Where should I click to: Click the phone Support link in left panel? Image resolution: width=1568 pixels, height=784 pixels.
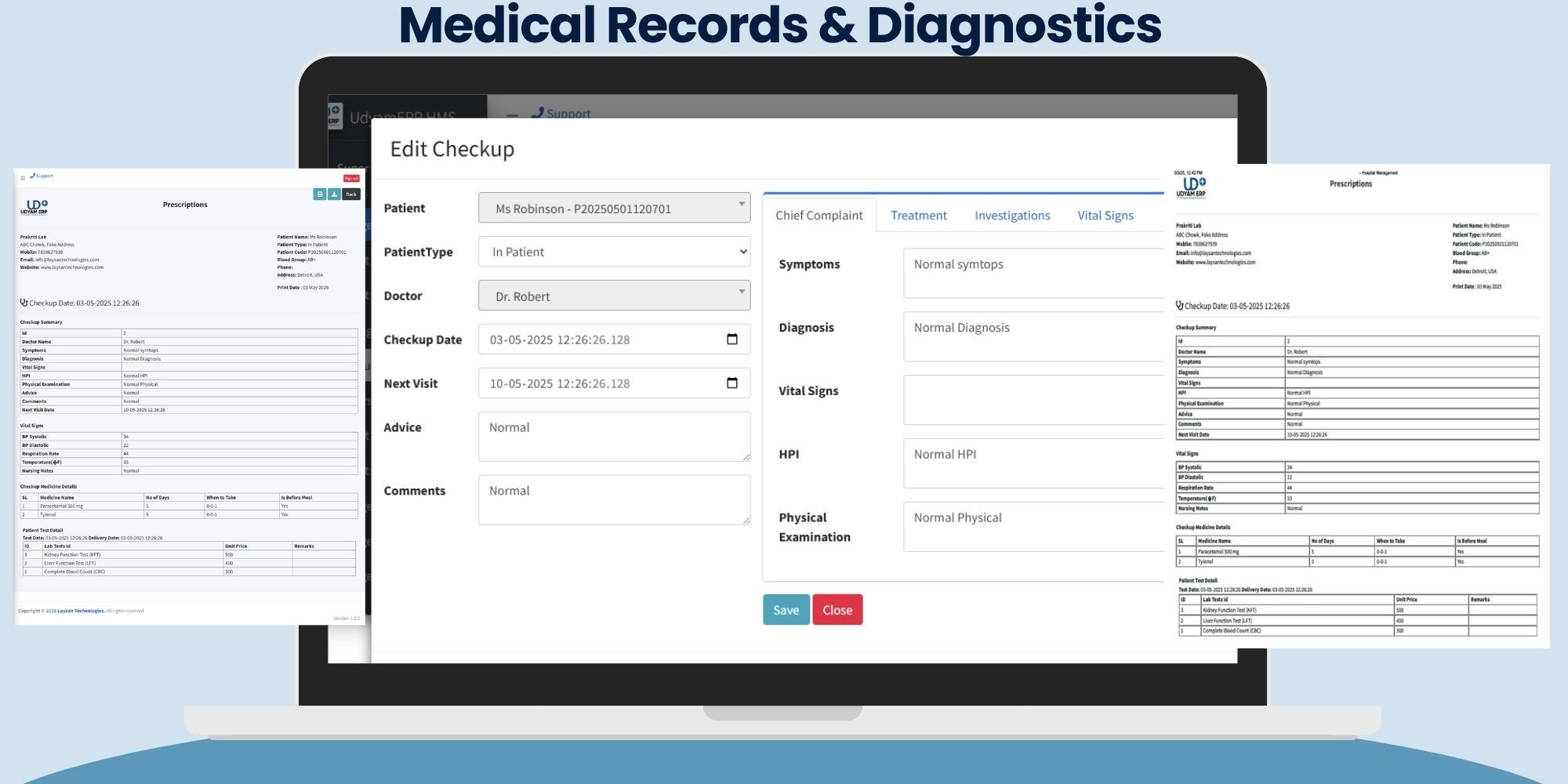42,176
